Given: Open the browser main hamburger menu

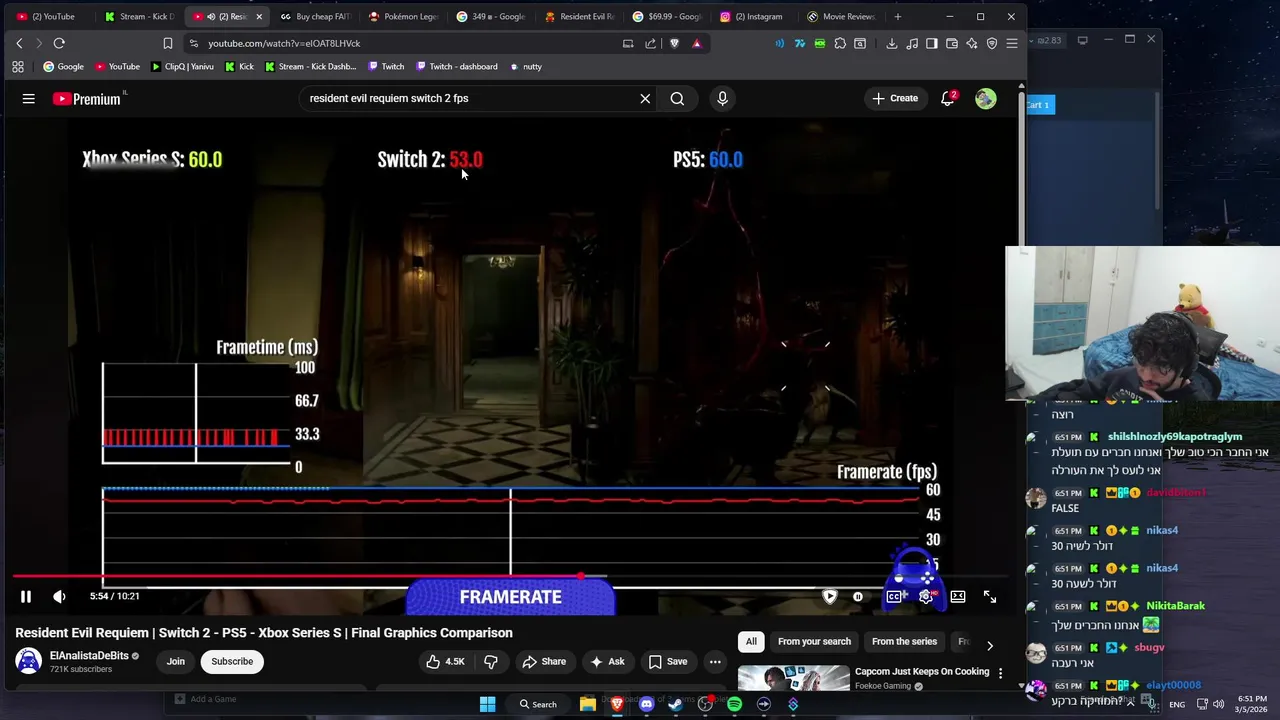Looking at the screenshot, I should (1012, 43).
